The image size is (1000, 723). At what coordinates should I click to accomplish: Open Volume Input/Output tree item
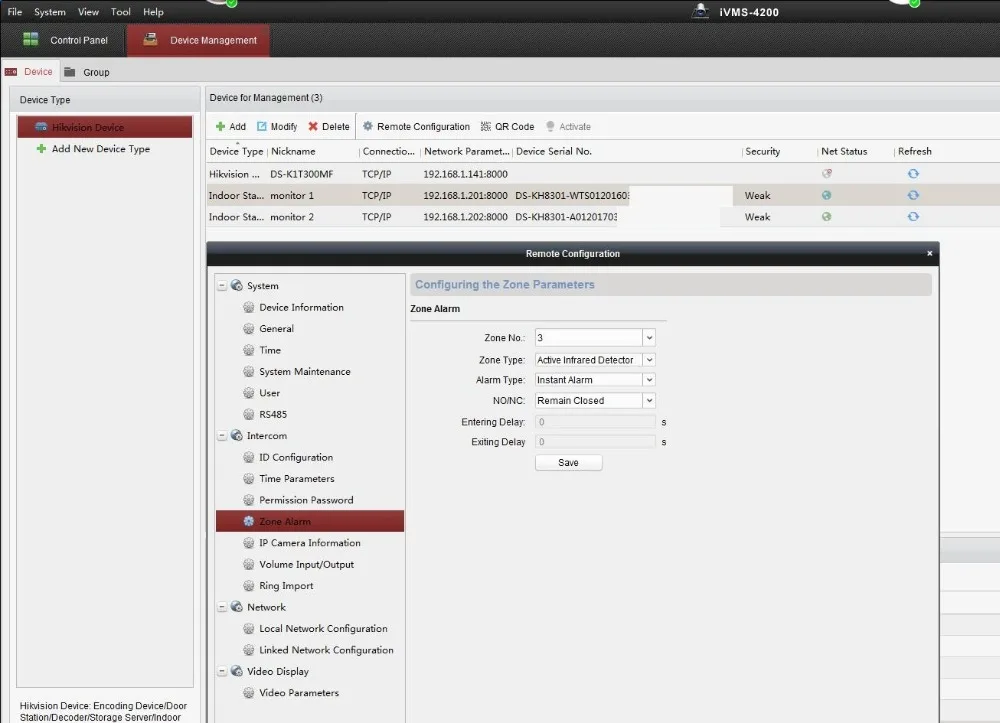(306, 564)
